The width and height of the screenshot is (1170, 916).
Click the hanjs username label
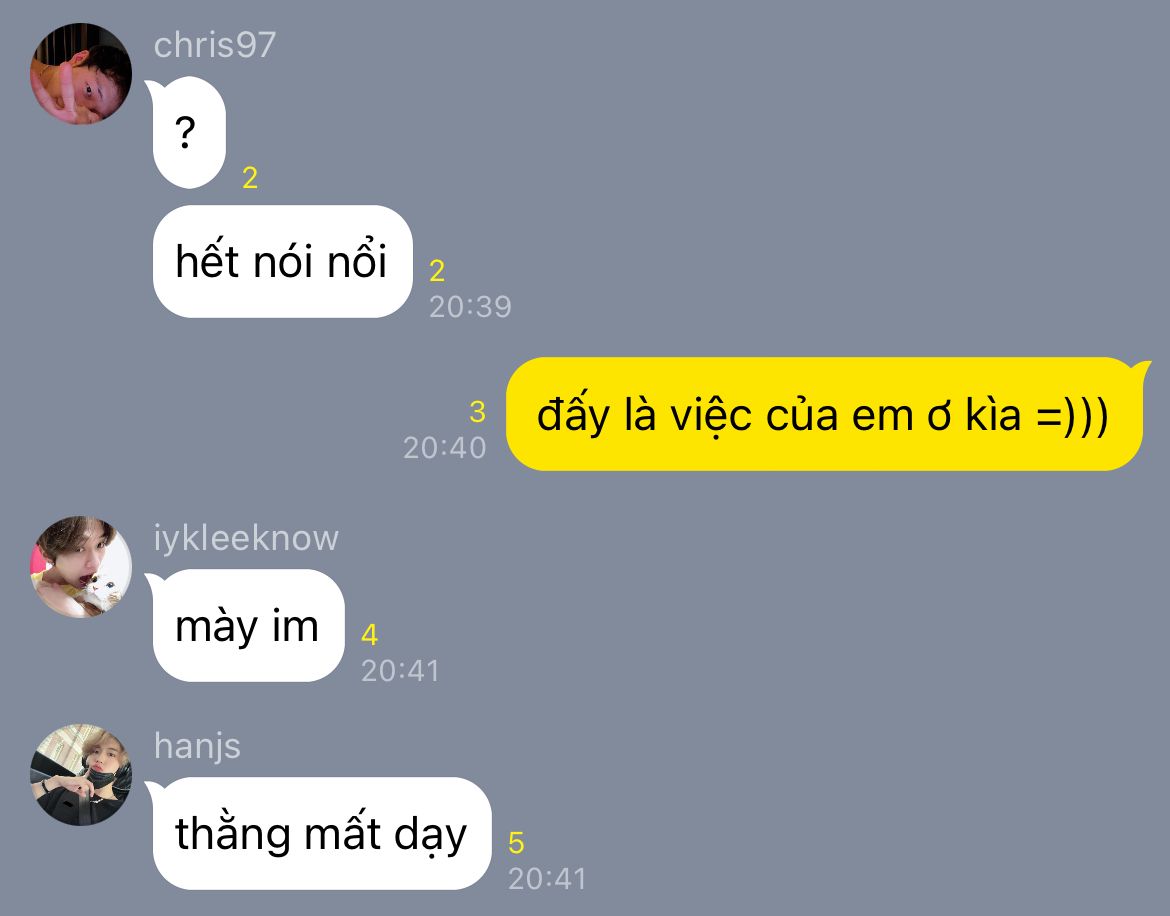[197, 746]
